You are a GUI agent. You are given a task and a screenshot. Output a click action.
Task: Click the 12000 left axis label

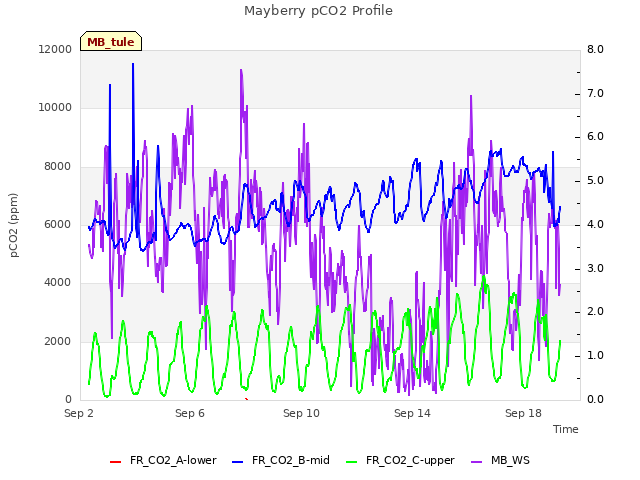[55, 49]
